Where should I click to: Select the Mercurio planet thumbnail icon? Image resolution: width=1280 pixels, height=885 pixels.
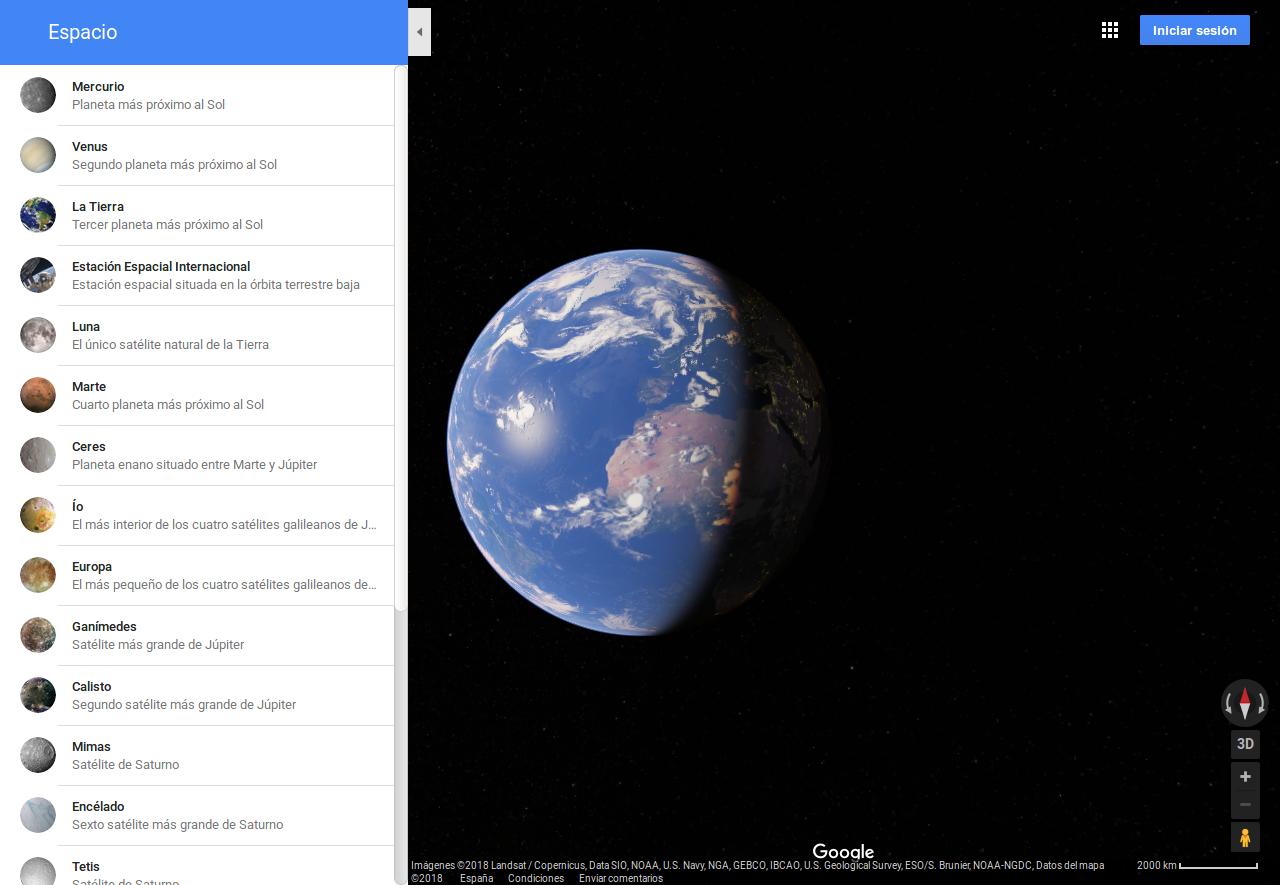[38, 95]
